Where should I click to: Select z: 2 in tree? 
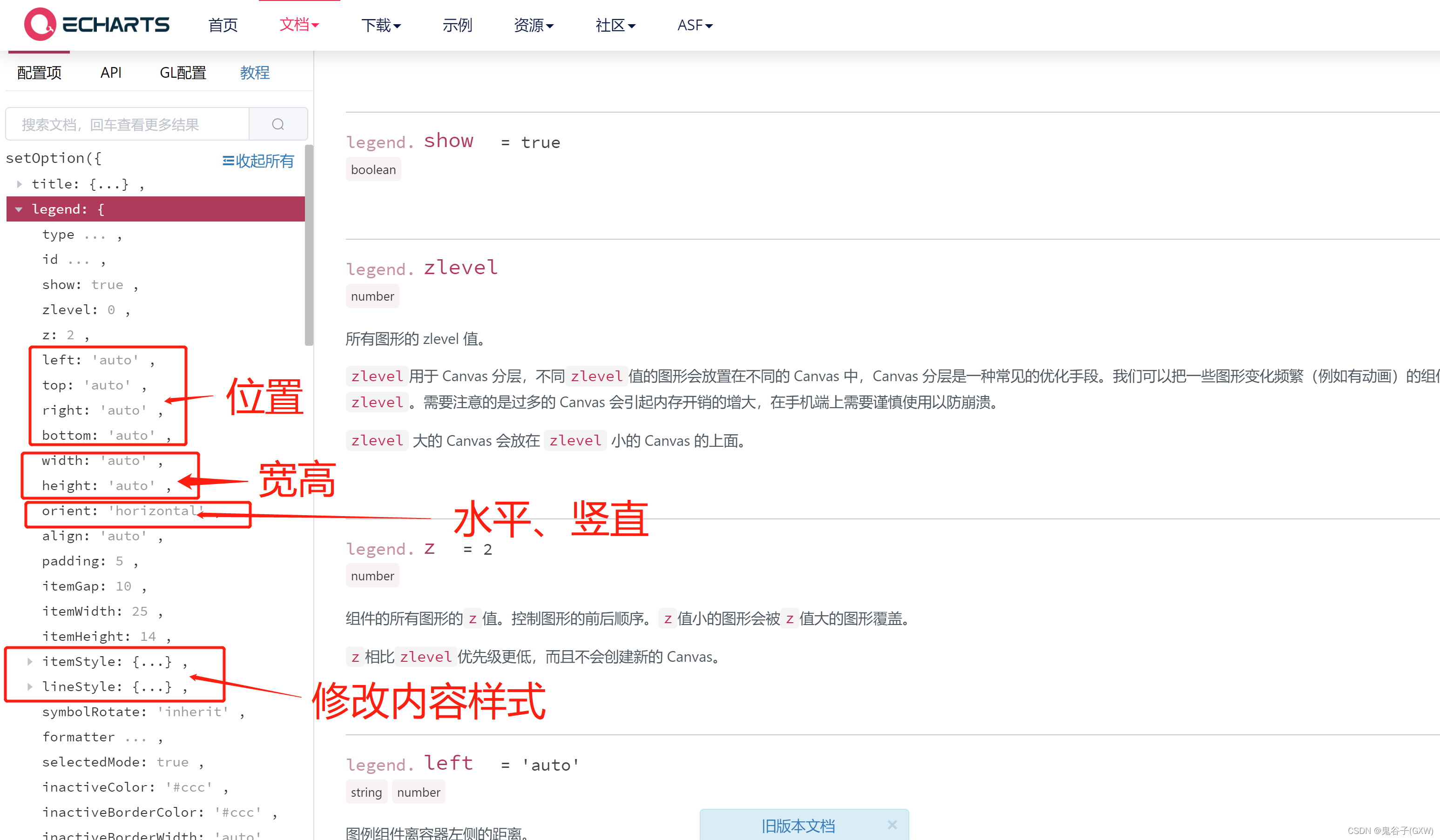[66, 335]
